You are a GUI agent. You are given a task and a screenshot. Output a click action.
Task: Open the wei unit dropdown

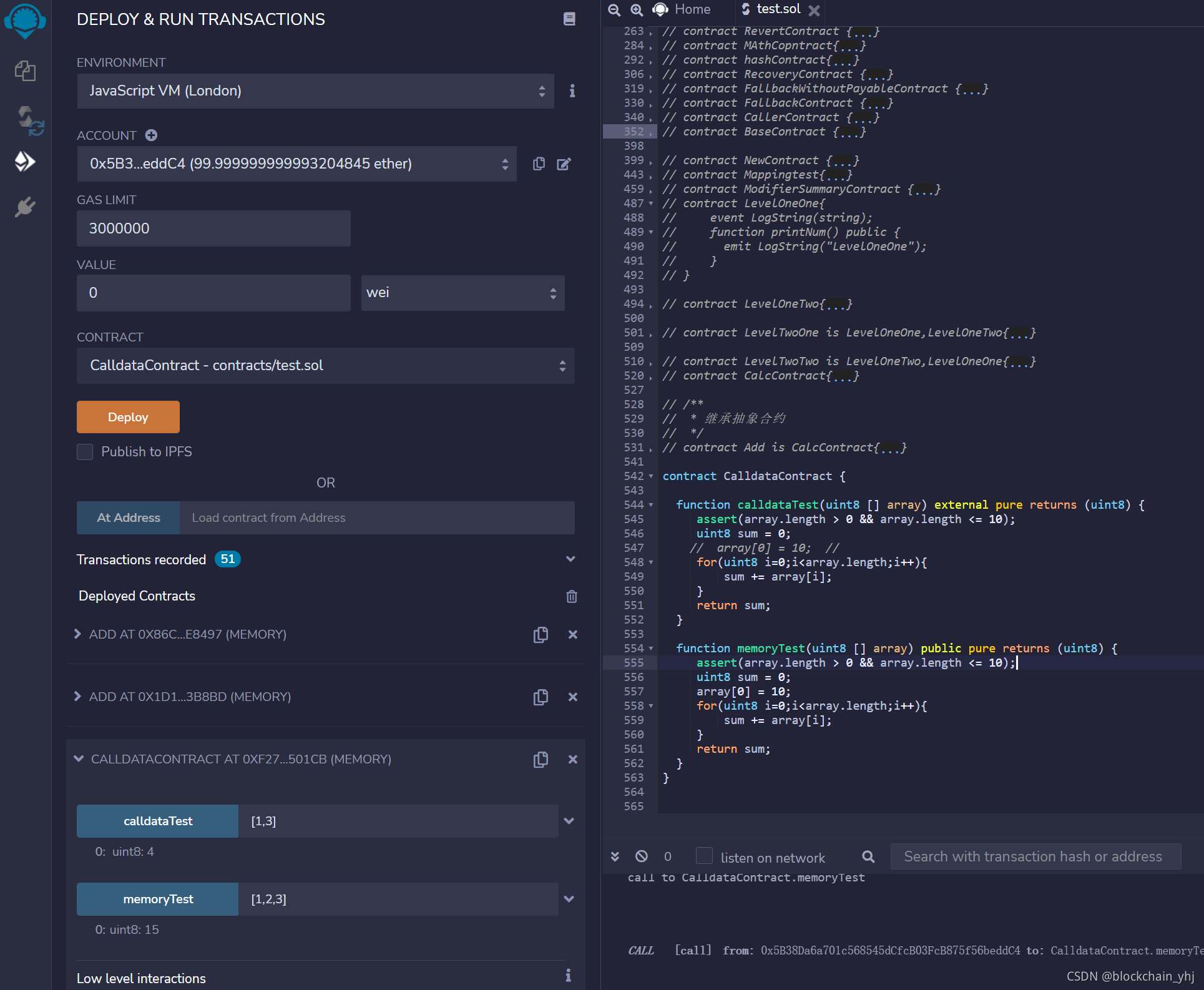point(463,293)
